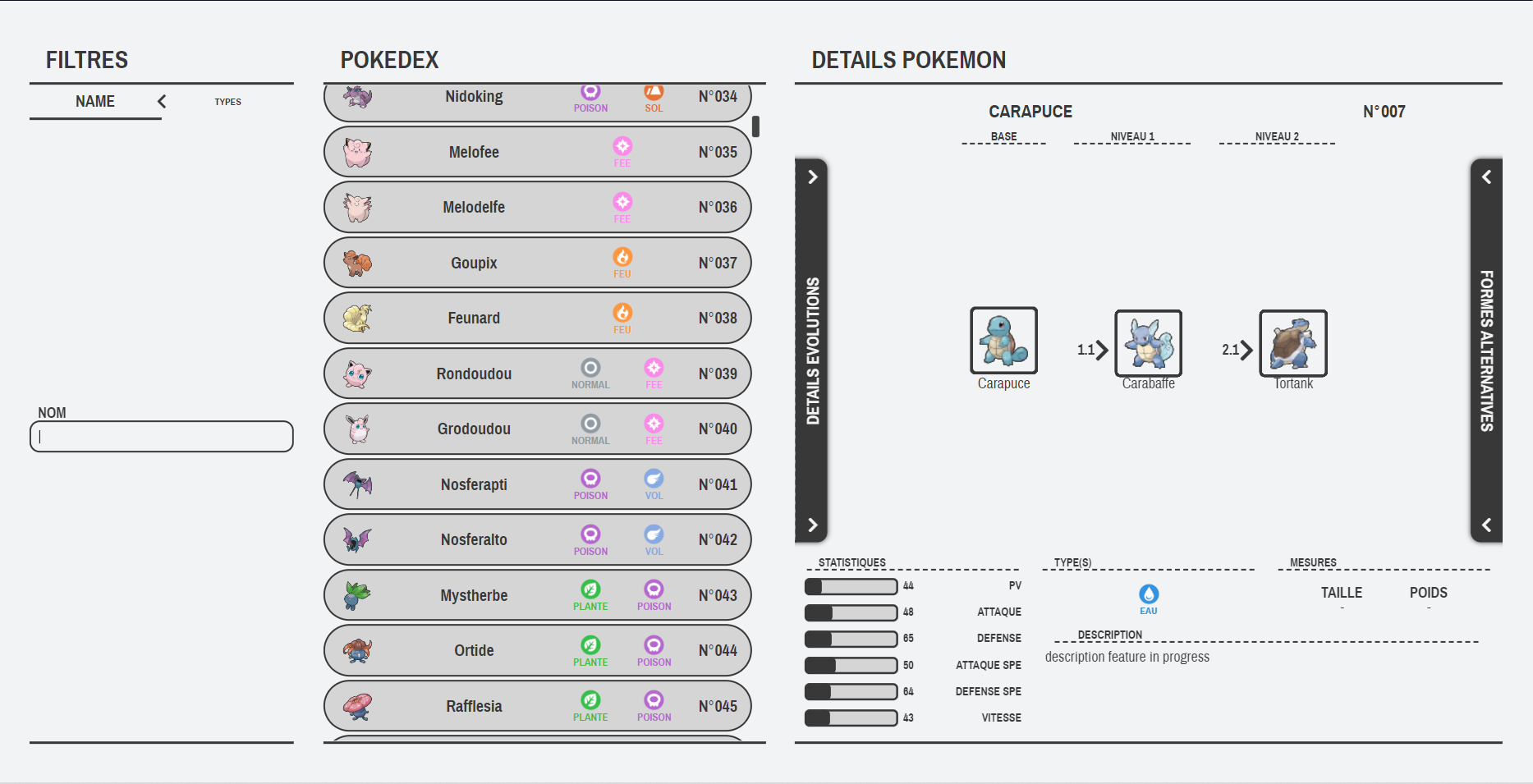Click the POIDS measure label
This screenshot has width=1533, height=784.
[x=1429, y=593]
